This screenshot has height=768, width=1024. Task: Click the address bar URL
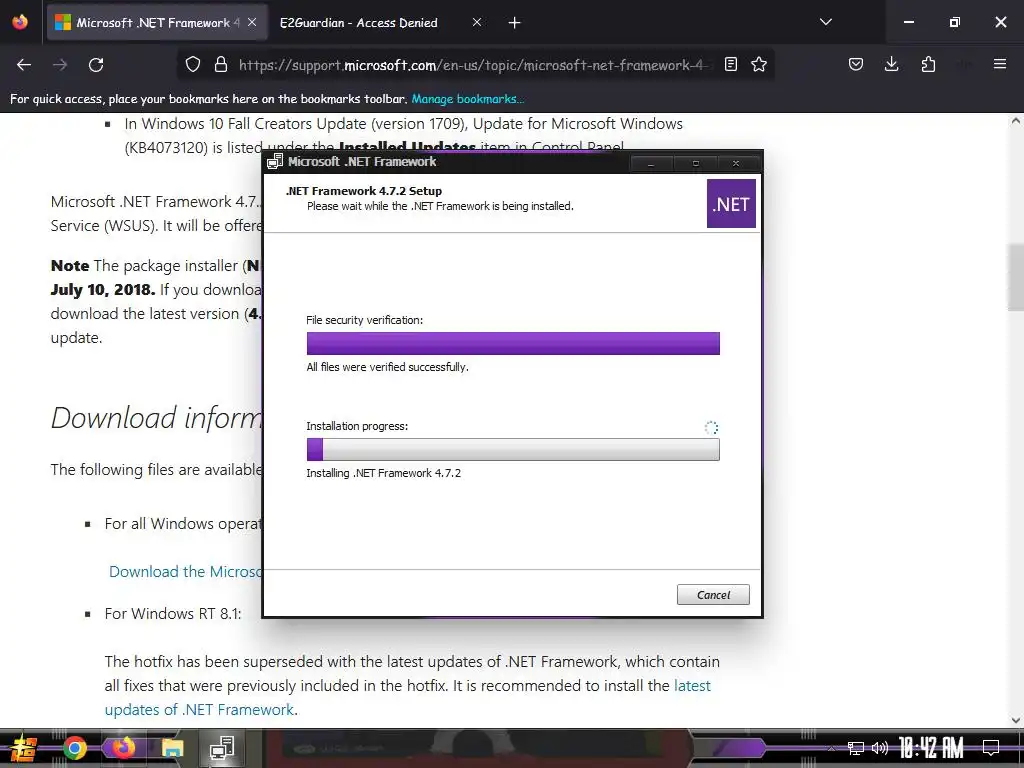tap(472, 65)
